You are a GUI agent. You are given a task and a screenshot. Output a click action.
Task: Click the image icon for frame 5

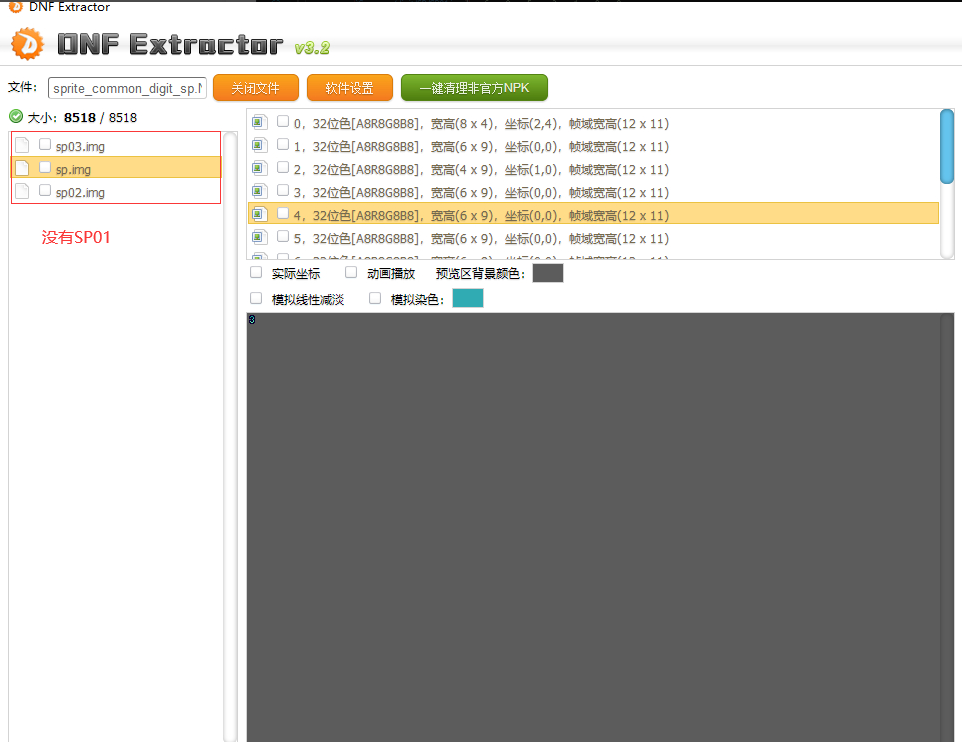pos(259,238)
